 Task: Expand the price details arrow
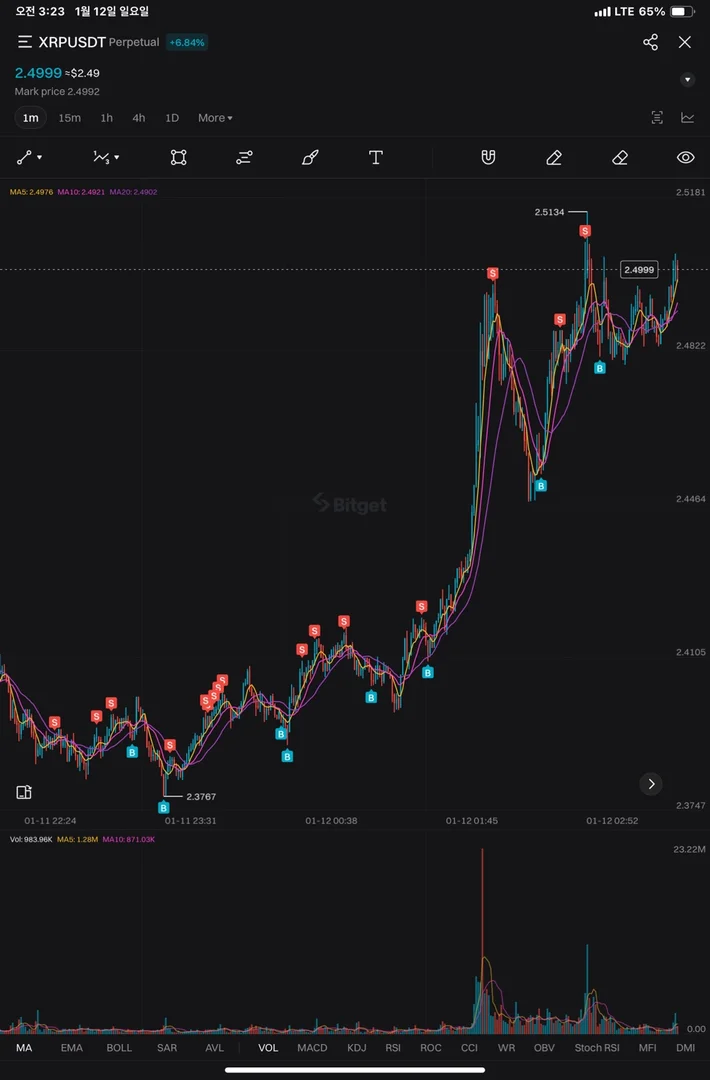687,80
